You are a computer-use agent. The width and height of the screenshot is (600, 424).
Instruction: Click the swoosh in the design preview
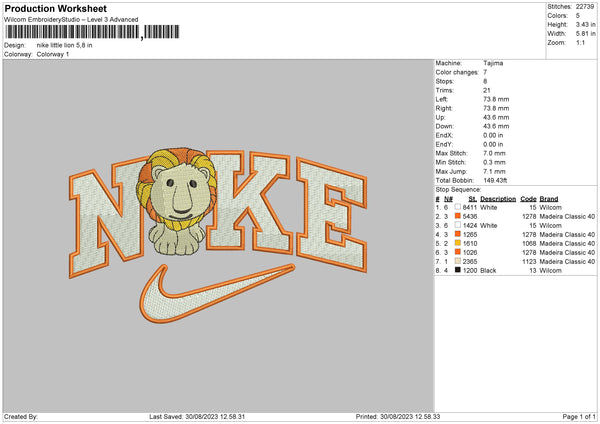217,293
